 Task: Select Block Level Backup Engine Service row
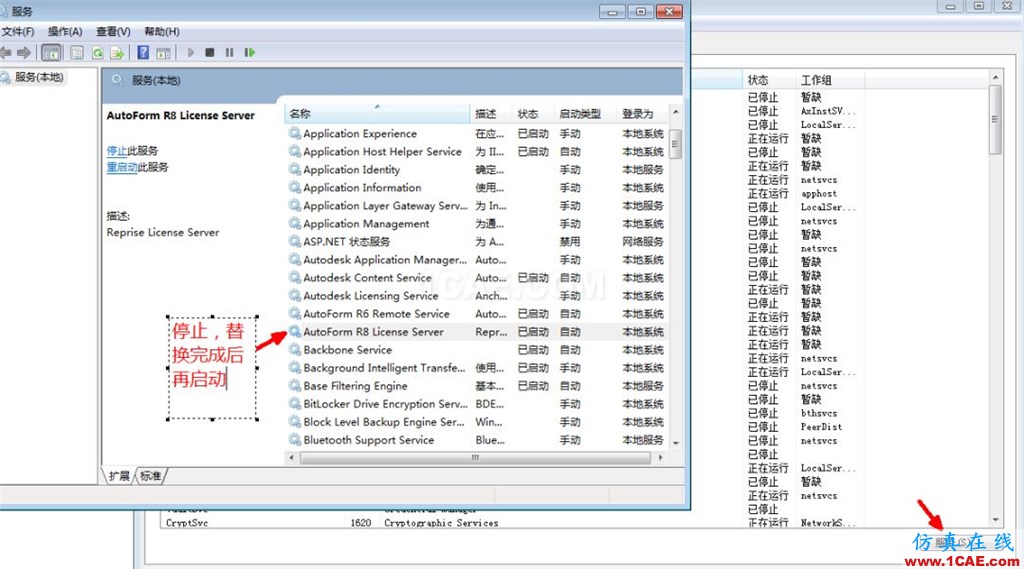pyautogui.click(x=477, y=422)
